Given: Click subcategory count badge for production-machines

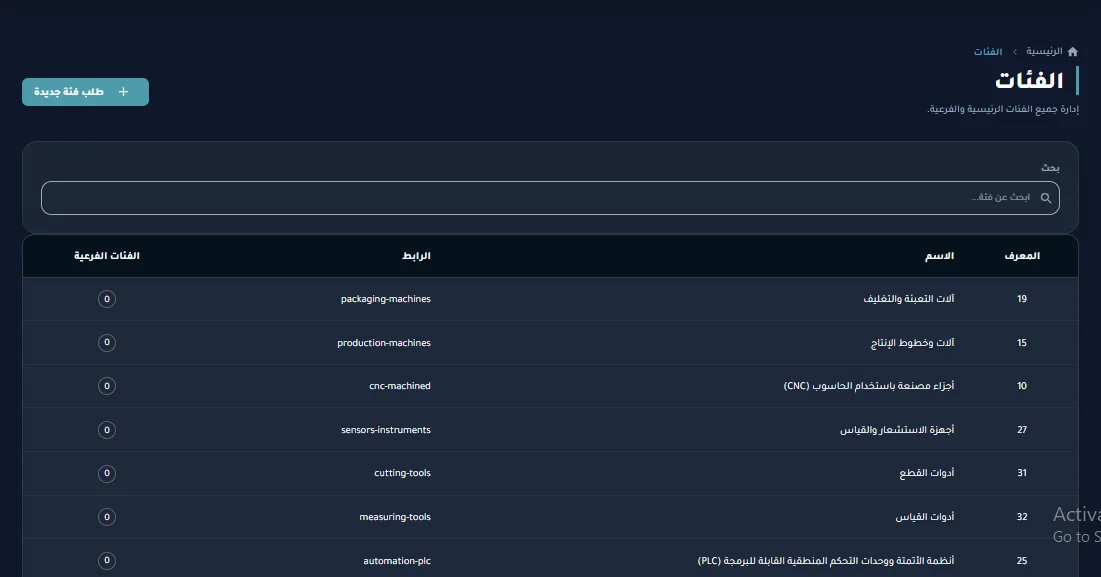Looking at the screenshot, I should pos(107,343).
